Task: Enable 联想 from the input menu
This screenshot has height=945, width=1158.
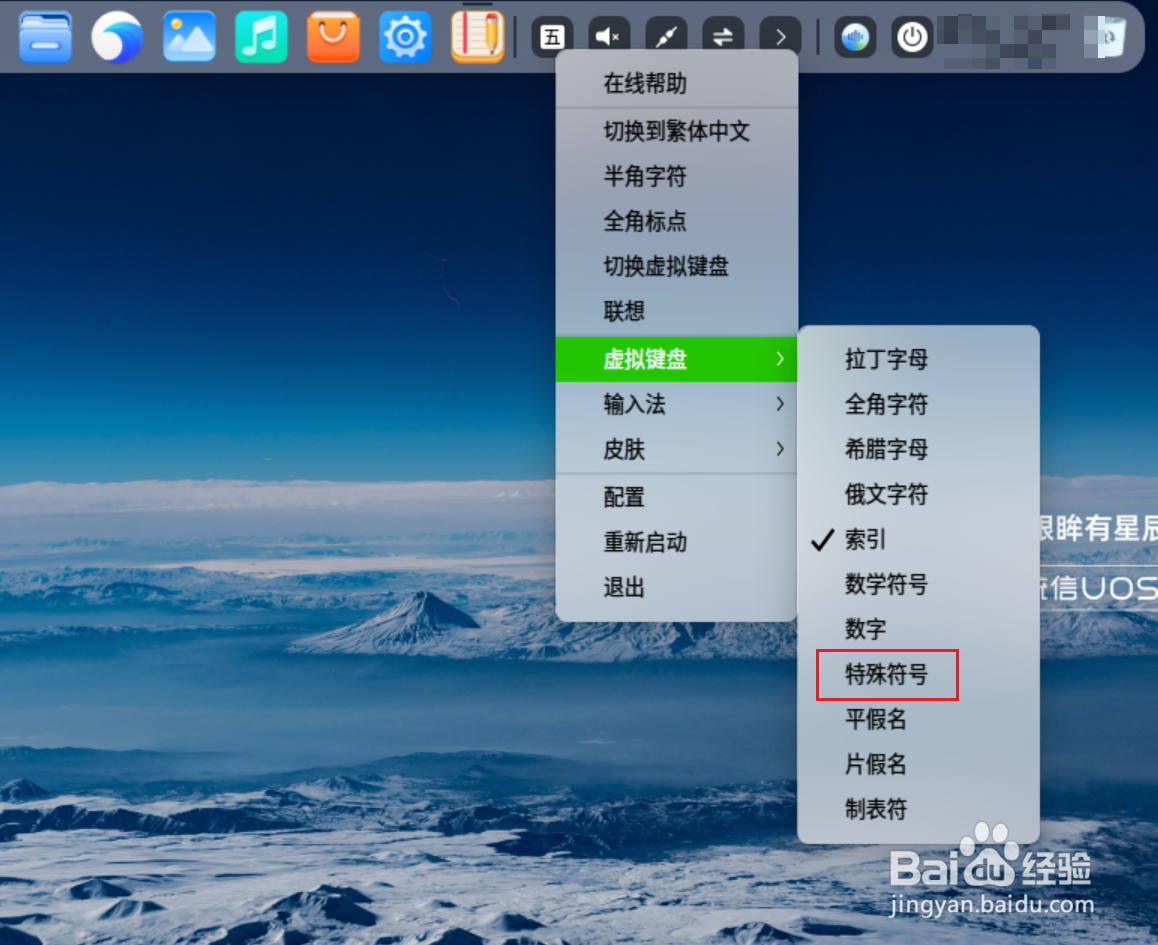Action: coord(623,312)
